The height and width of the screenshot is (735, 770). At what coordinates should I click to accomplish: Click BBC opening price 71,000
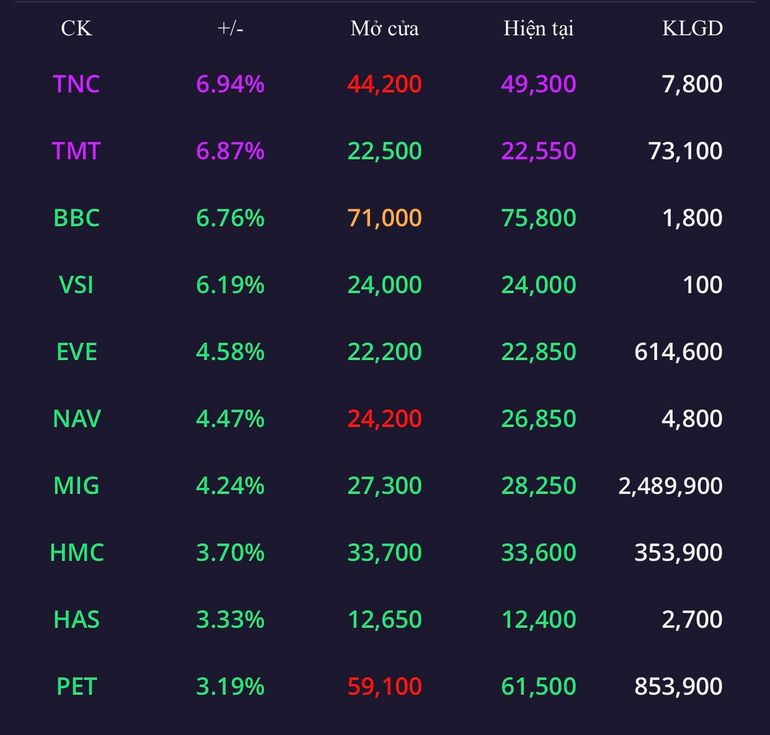pos(385,218)
